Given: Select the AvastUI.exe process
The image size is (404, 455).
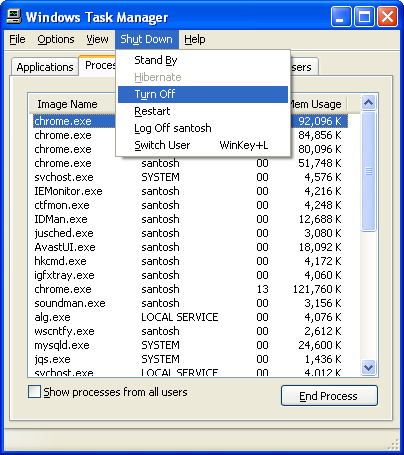Looking at the screenshot, I should pos(190,247).
